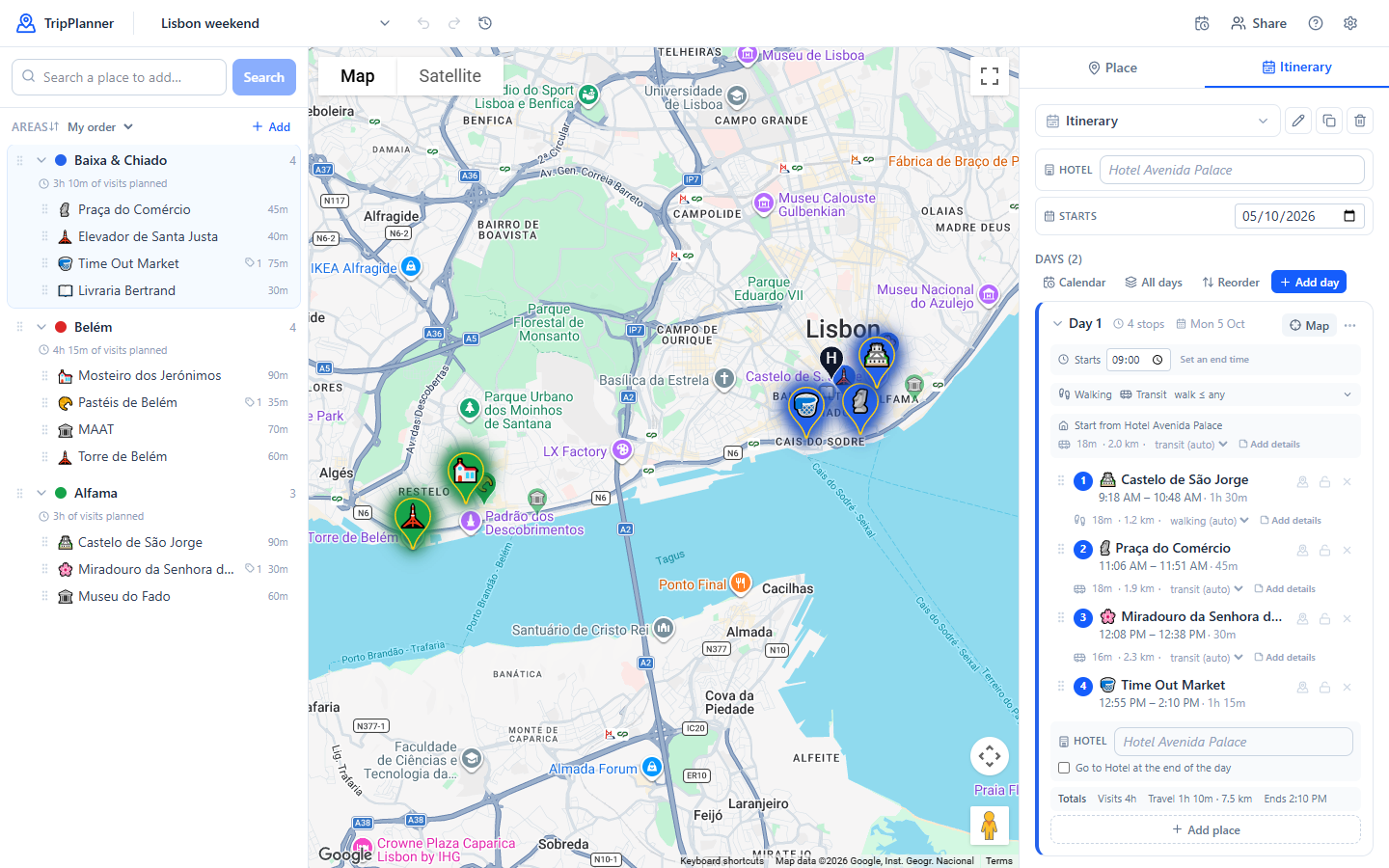Click the Torre de Belém map pin
The height and width of the screenshot is (868, 1389).
413,521
